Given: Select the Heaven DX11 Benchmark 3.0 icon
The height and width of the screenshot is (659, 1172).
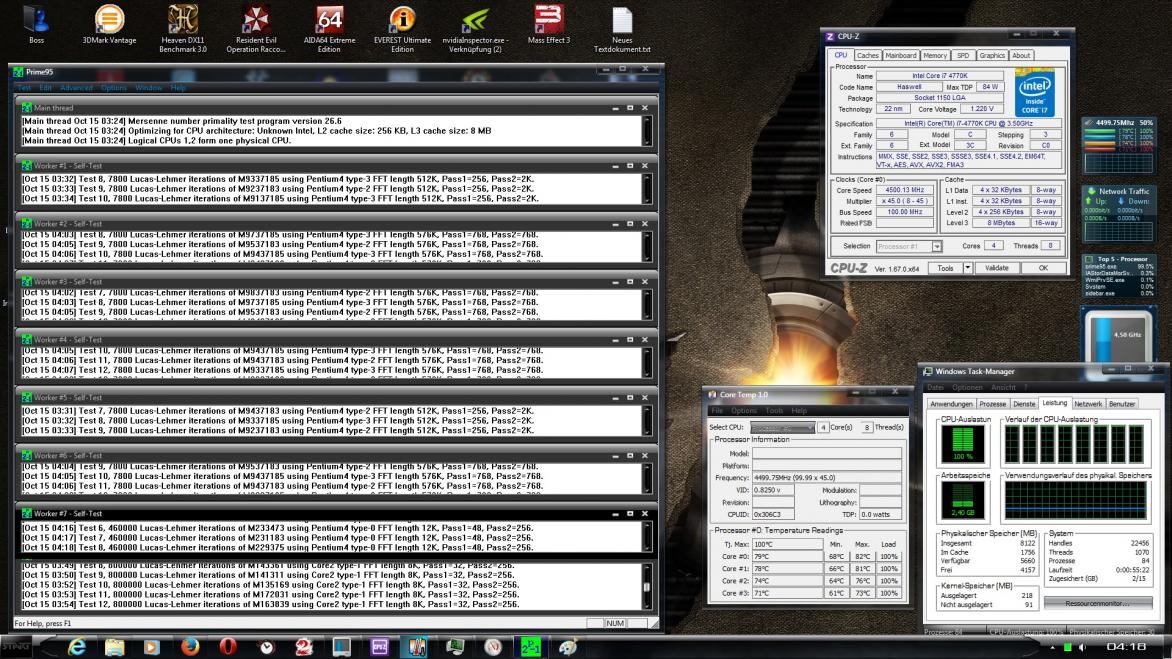Looking at the screenshot, I should [182, 29].
